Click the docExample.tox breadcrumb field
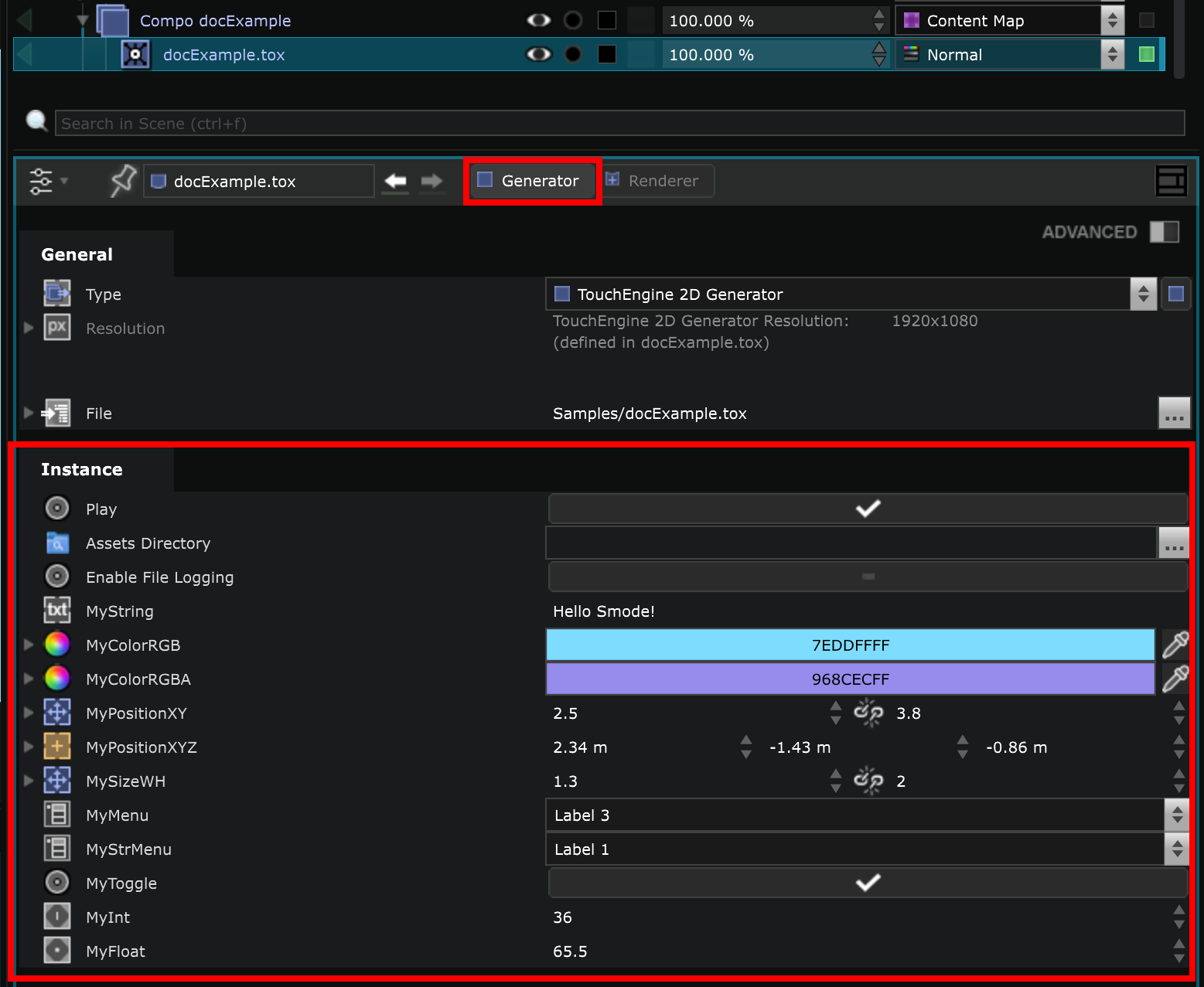1204x987 pixels. [259, 181]
